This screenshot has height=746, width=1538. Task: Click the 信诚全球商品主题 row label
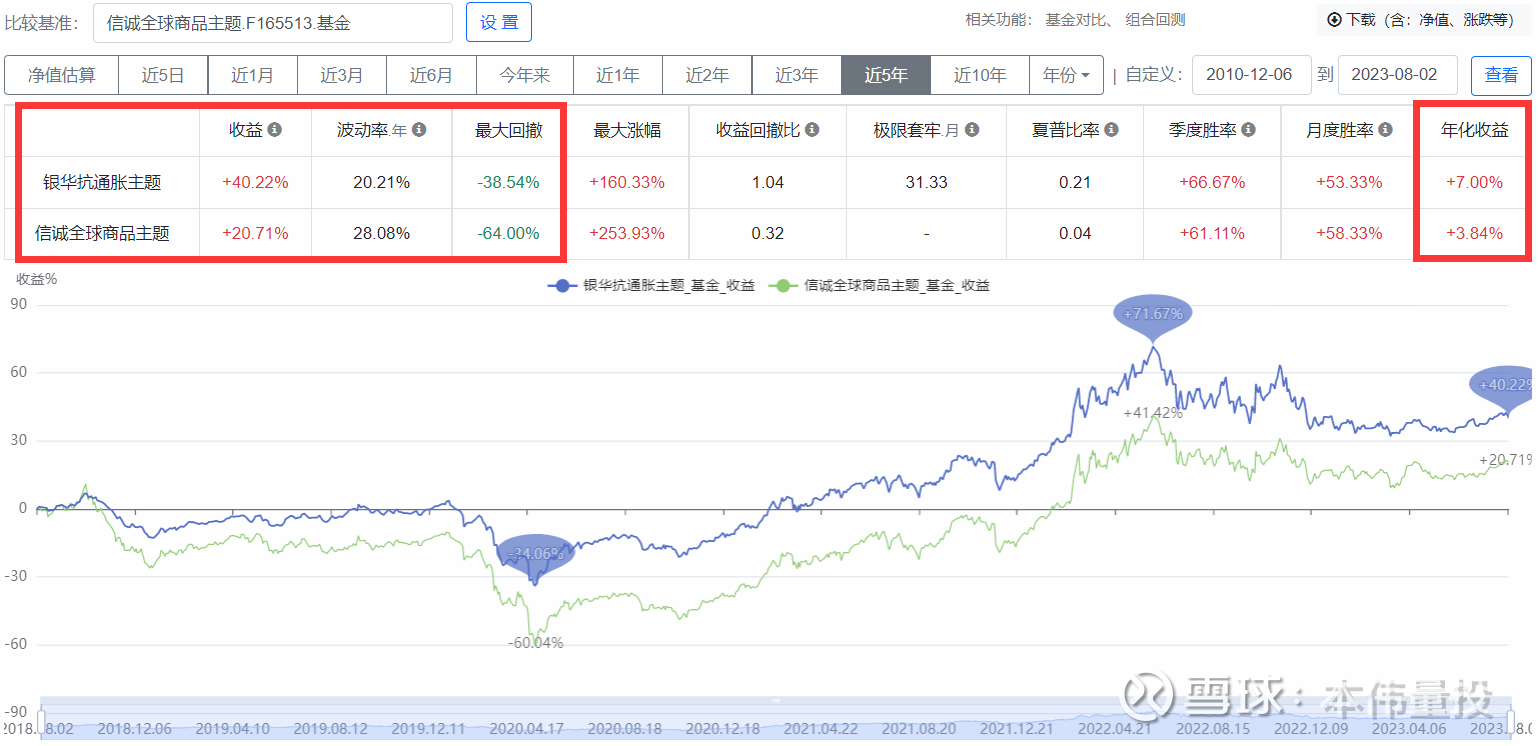tap(102, 233)
